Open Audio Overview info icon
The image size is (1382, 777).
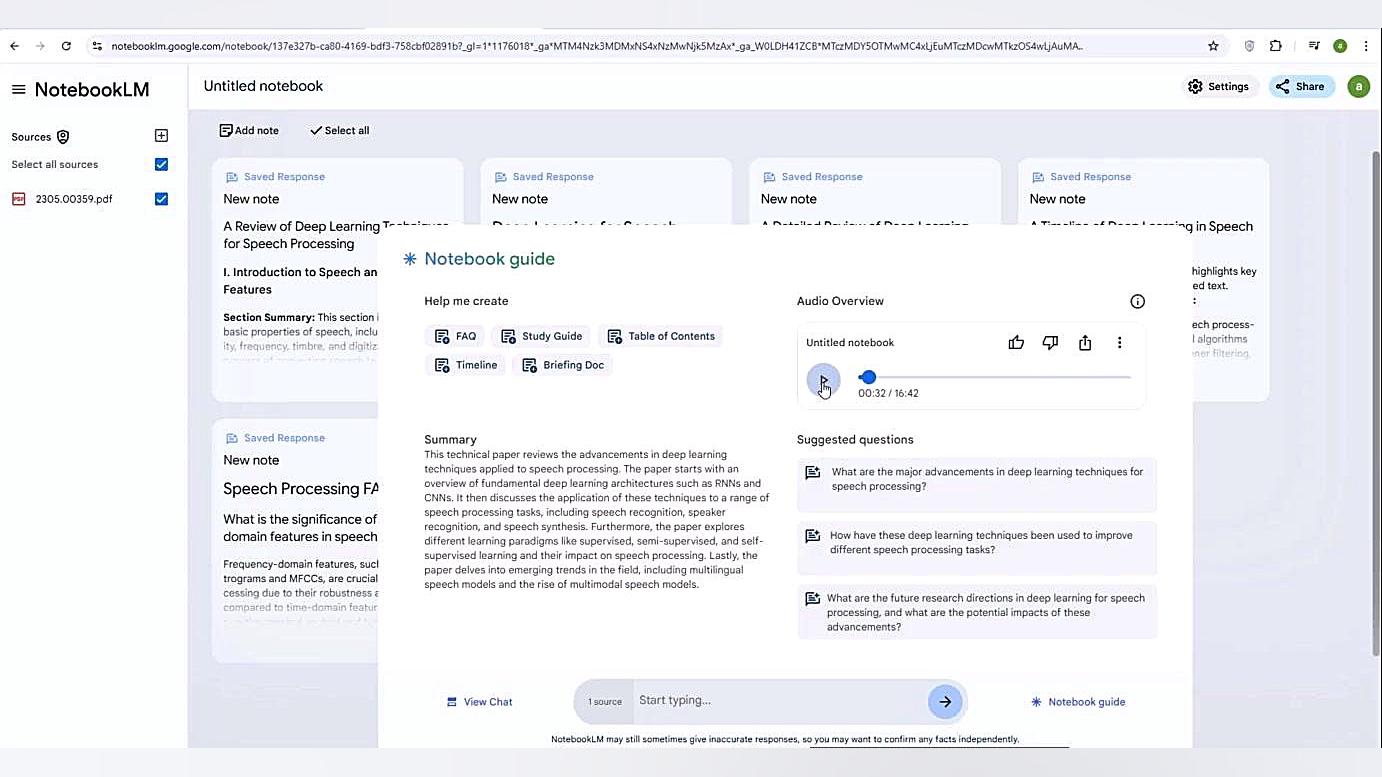[1137, 301]
